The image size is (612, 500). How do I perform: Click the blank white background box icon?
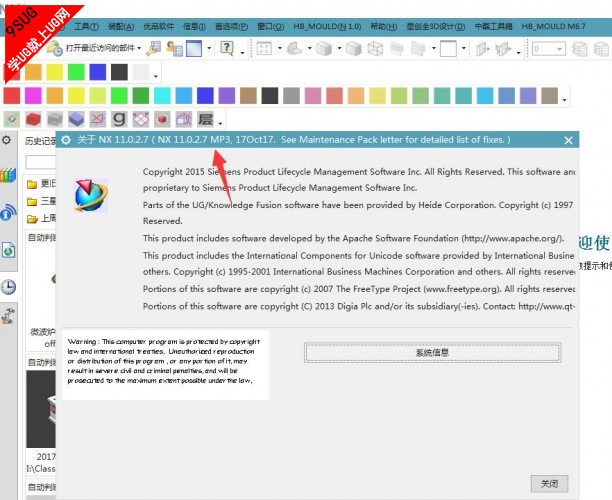tap(448, 48)
